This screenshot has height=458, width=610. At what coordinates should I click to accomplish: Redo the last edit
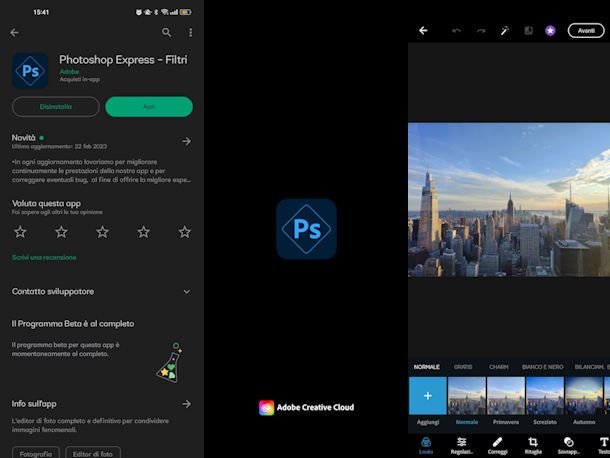(481, 30)
